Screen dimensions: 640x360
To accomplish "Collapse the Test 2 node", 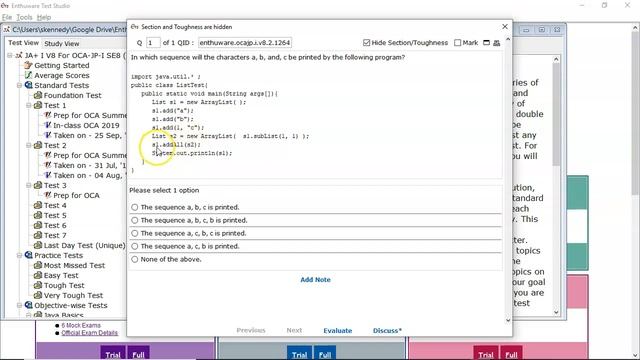I will [x=29, y=145].
